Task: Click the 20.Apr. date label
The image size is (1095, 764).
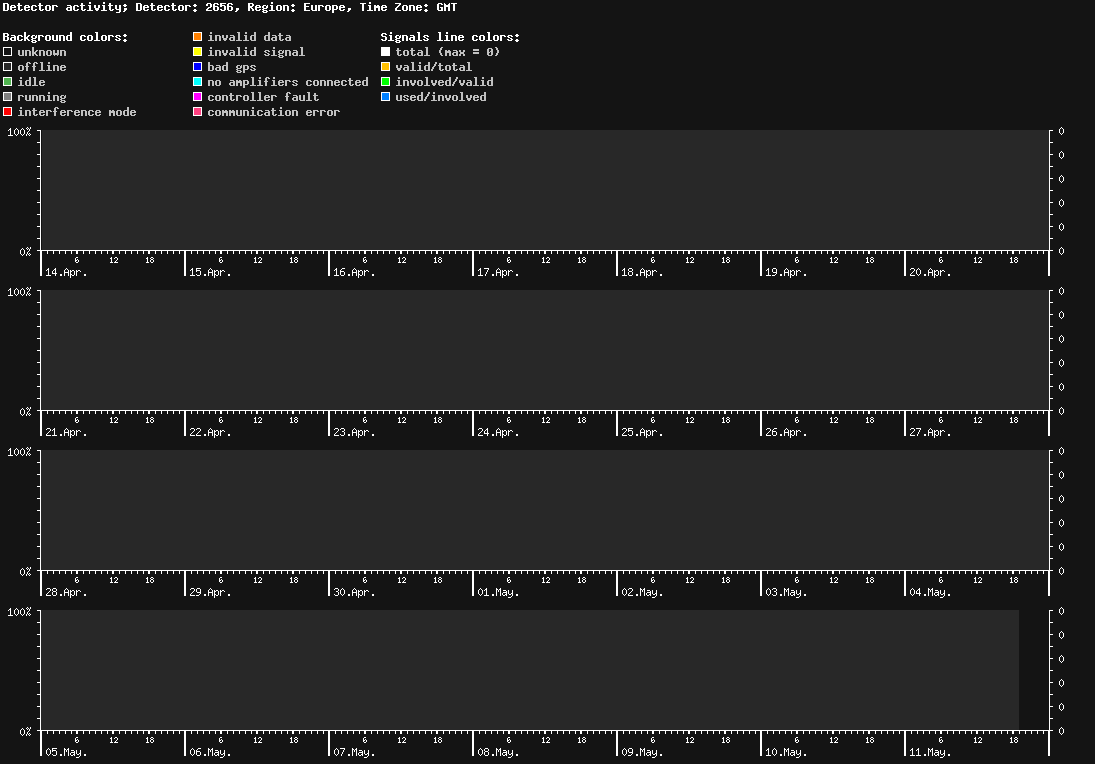Action: [x=930, y=272]
